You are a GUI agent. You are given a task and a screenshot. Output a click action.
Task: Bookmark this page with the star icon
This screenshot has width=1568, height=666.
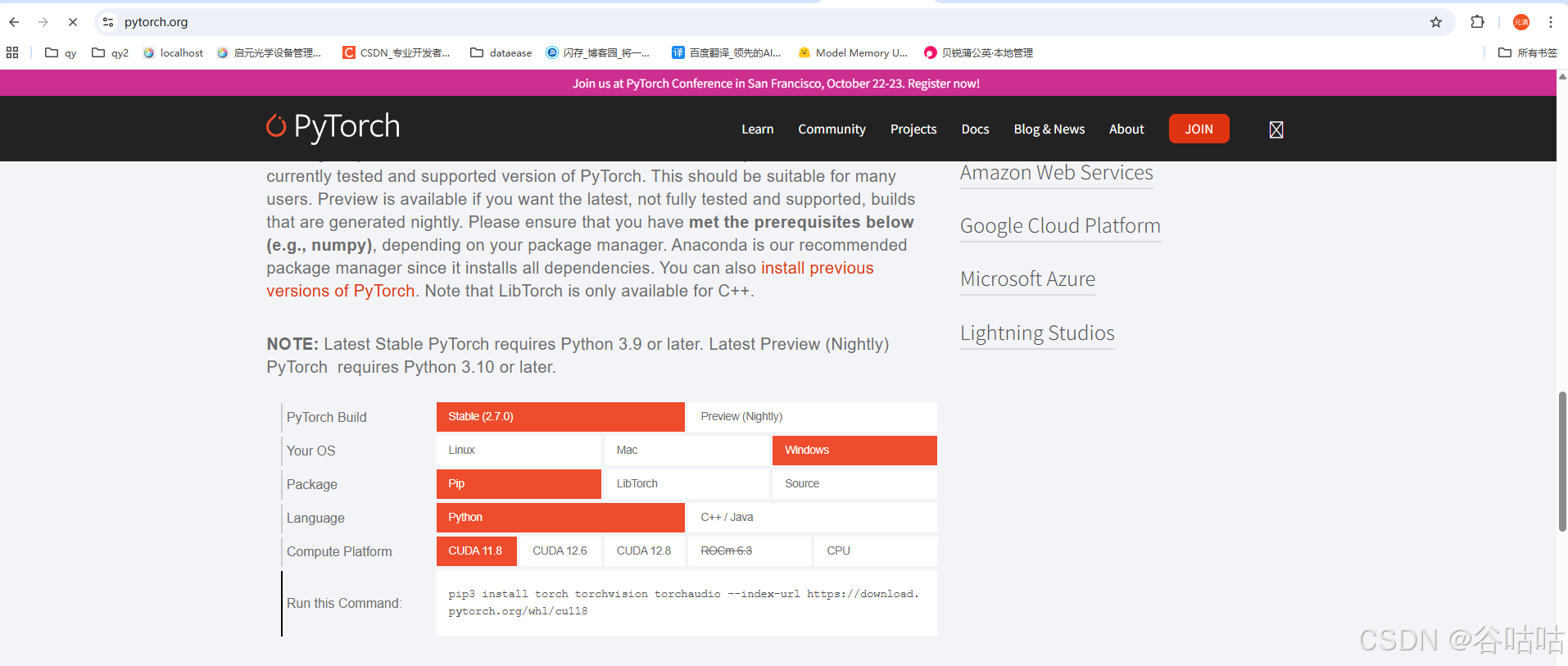pos(1436,22)
